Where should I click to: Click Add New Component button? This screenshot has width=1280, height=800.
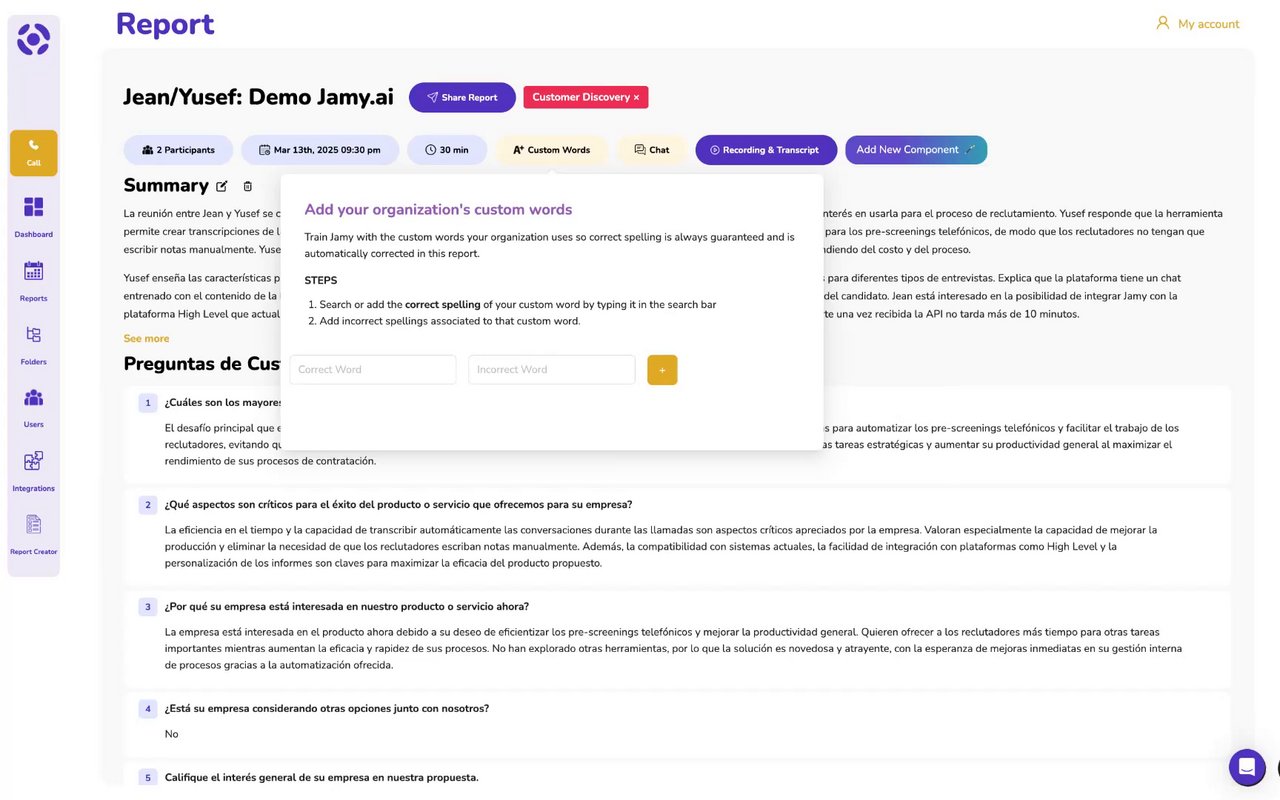pos(916,150)
